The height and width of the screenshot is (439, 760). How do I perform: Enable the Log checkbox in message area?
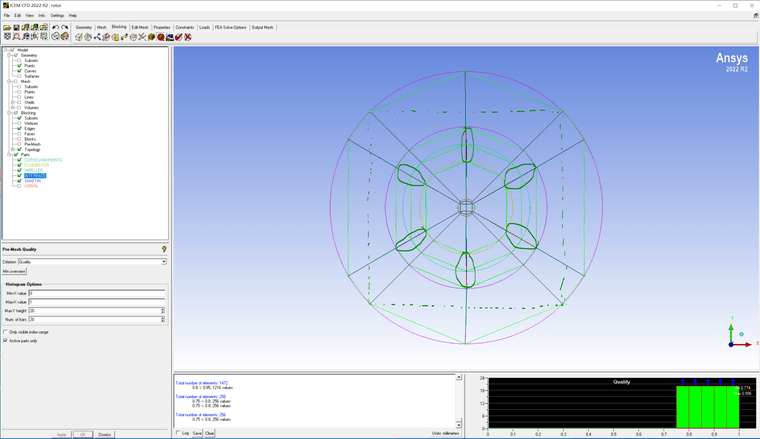click(x=178, y=433)
